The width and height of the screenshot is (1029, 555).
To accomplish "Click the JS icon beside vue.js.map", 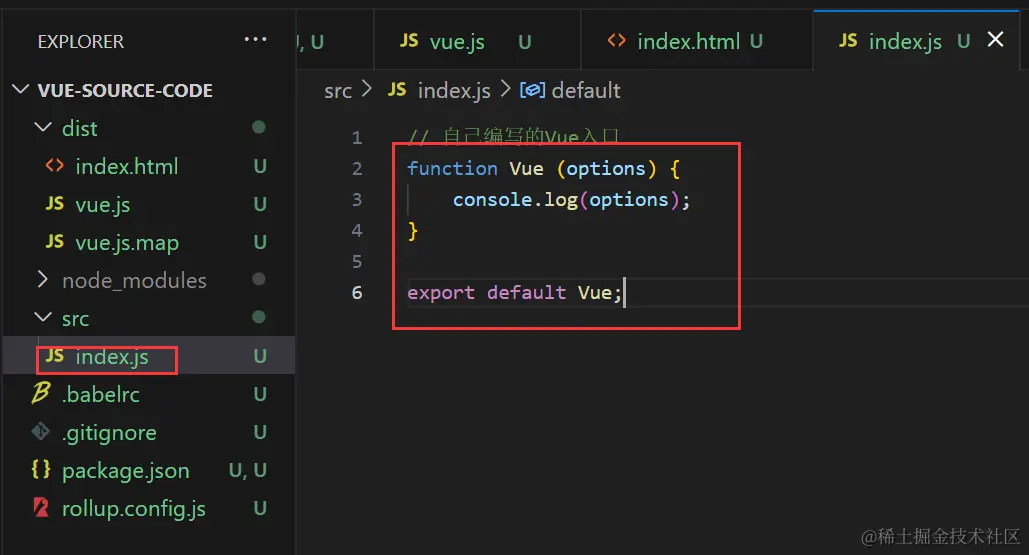I will pyautogui.click(x=55, y=242).
